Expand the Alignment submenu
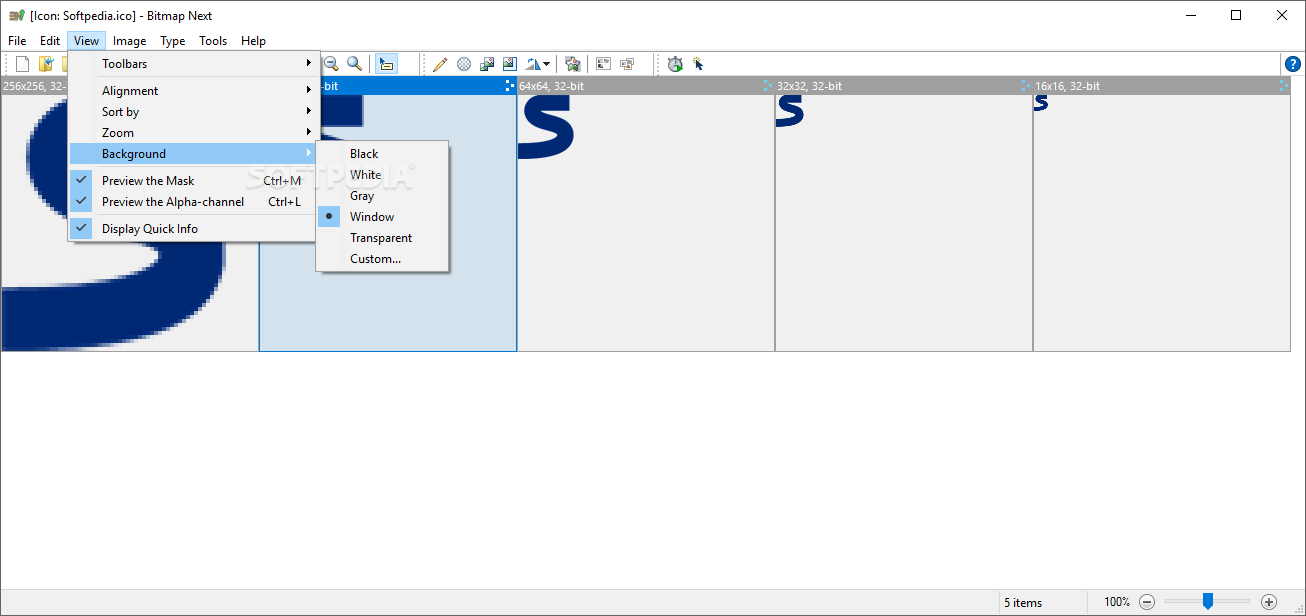 pos(194,91)
